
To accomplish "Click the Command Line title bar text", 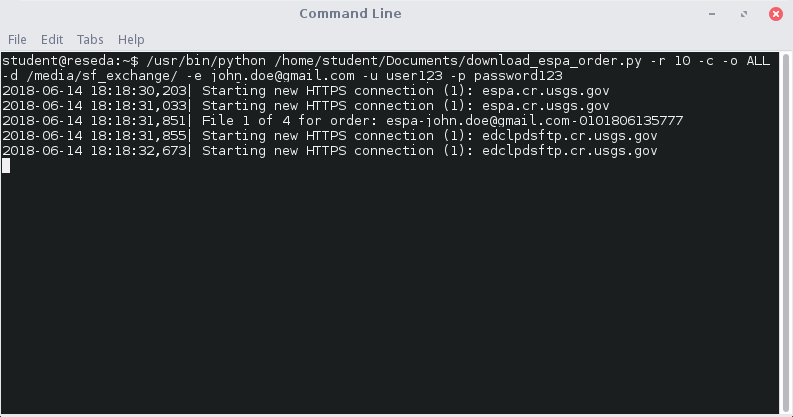I will (x=350, y=14).
